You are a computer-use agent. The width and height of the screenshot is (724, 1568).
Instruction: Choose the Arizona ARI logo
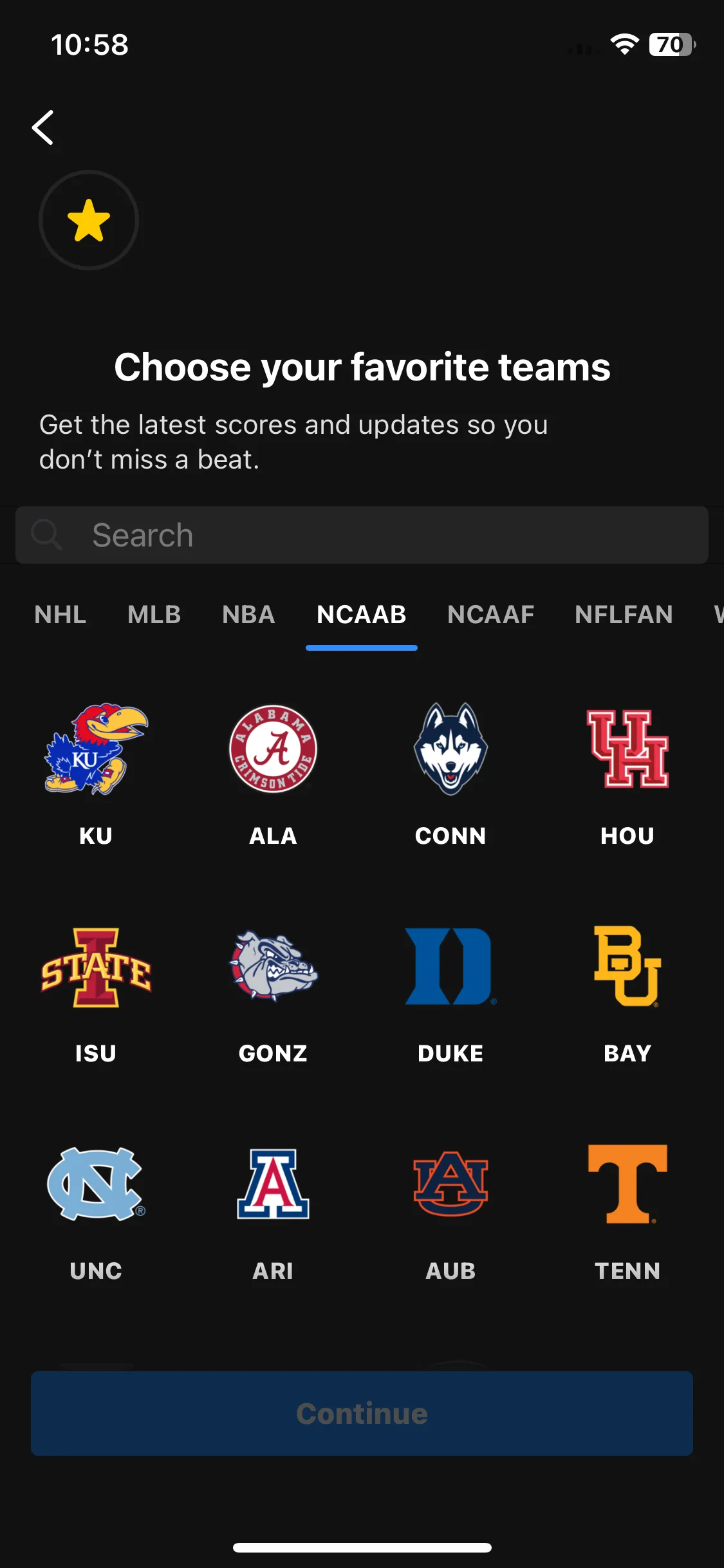[x=273, y=1184]
